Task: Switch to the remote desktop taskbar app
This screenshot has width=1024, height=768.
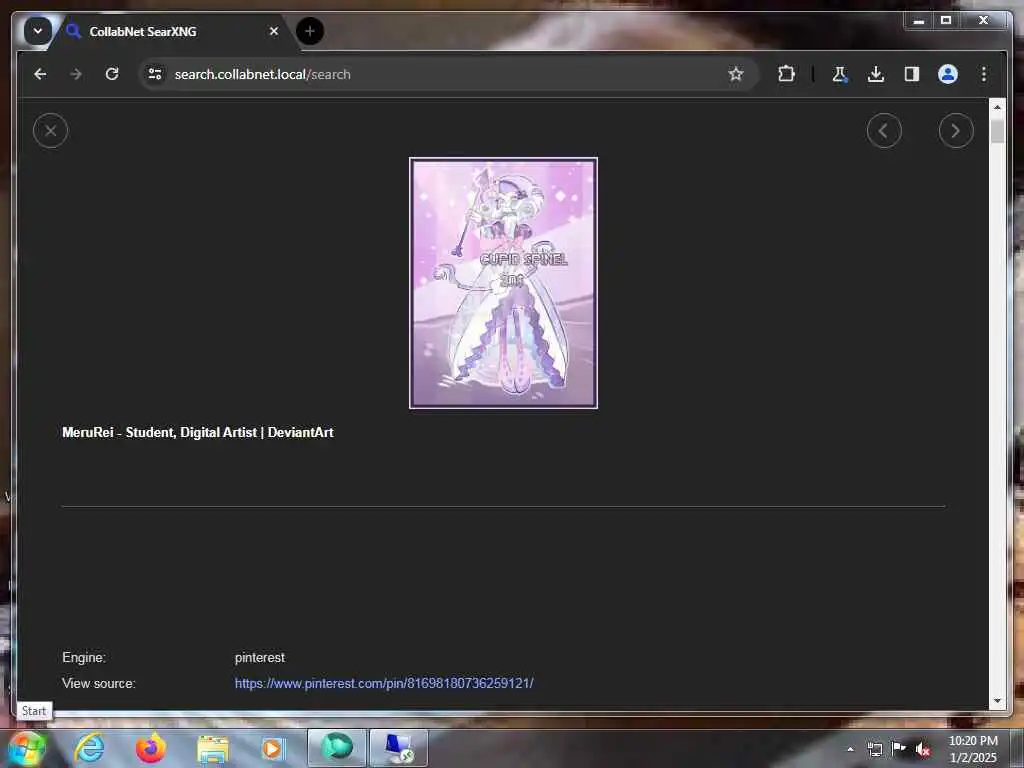Action: [398, 748]
